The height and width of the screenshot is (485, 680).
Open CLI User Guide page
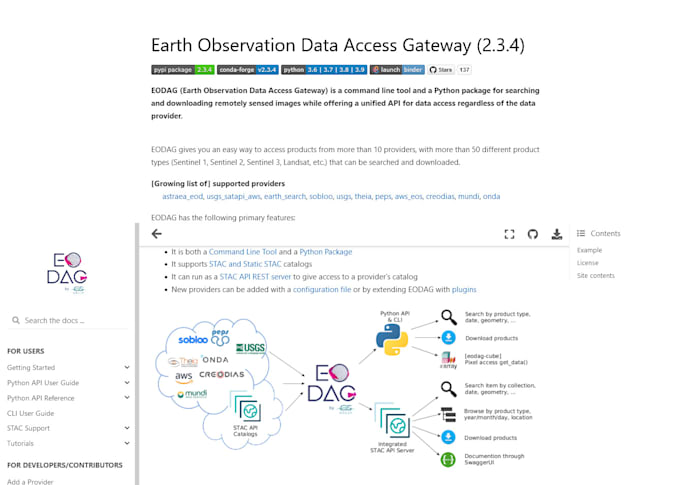(30, 413)
